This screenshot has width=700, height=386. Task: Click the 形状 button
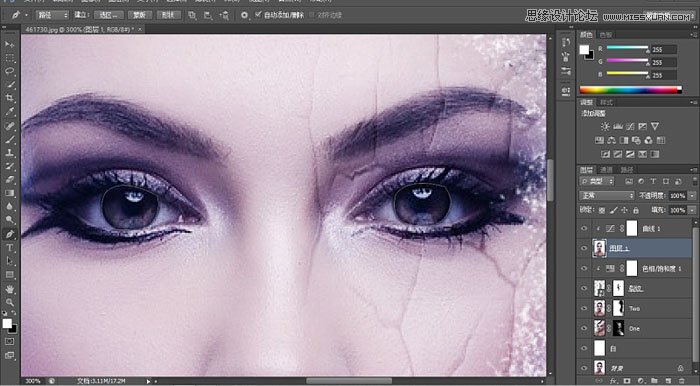[168, 15]
